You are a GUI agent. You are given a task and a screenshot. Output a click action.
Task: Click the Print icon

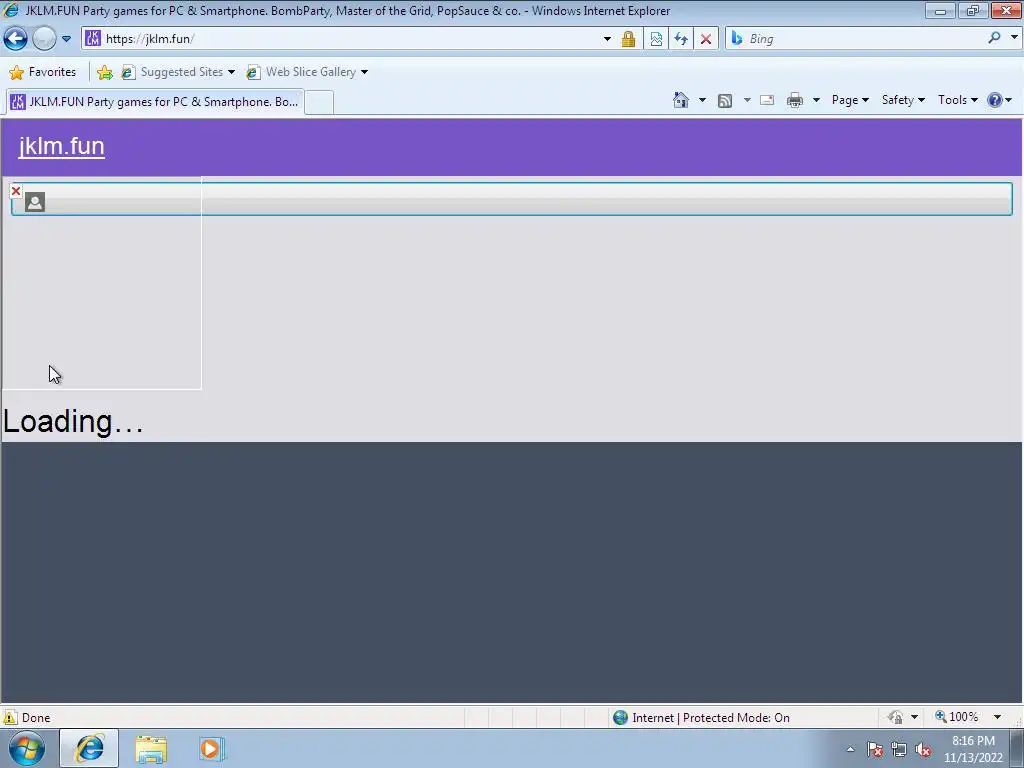[795, 100]
